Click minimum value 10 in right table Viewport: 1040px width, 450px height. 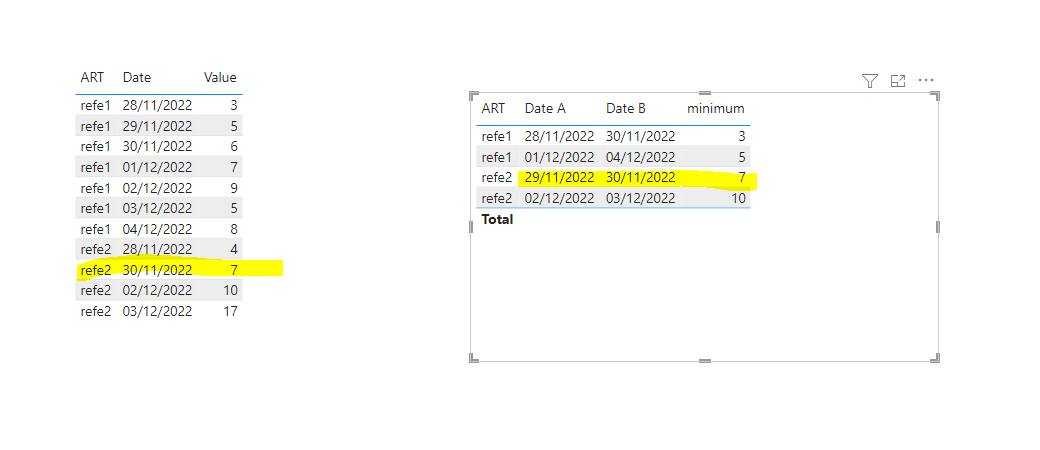pyautogui.click(x=739, y=198)
